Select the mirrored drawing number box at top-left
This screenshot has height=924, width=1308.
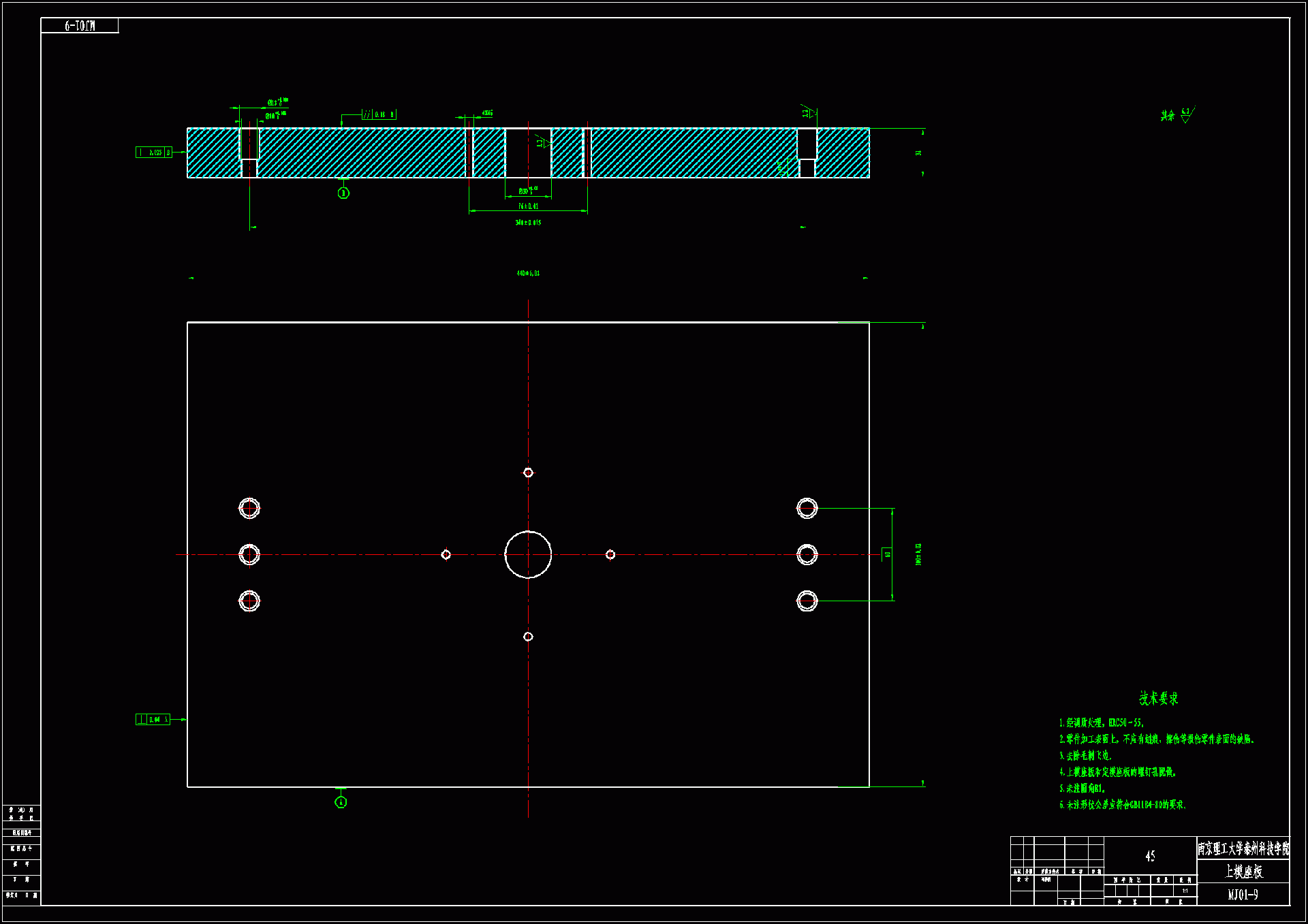[x=80, y=26]
